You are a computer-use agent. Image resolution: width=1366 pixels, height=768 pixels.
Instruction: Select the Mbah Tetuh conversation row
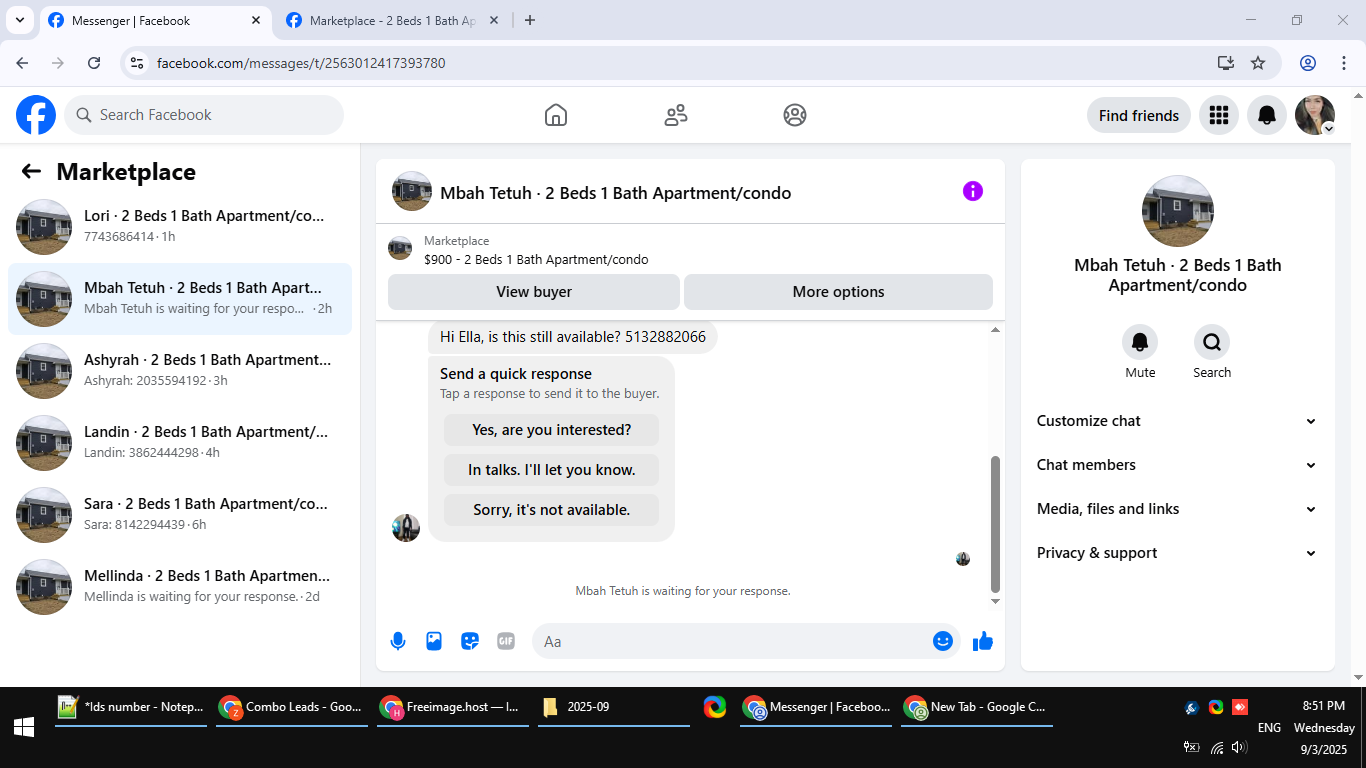[180, 299]
